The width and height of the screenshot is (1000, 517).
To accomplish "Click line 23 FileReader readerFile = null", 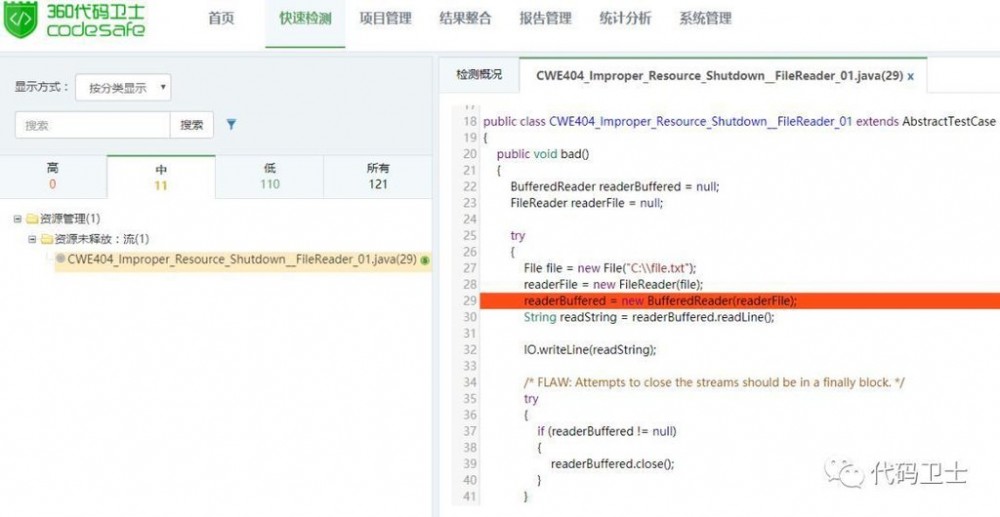I will point(587,203).
